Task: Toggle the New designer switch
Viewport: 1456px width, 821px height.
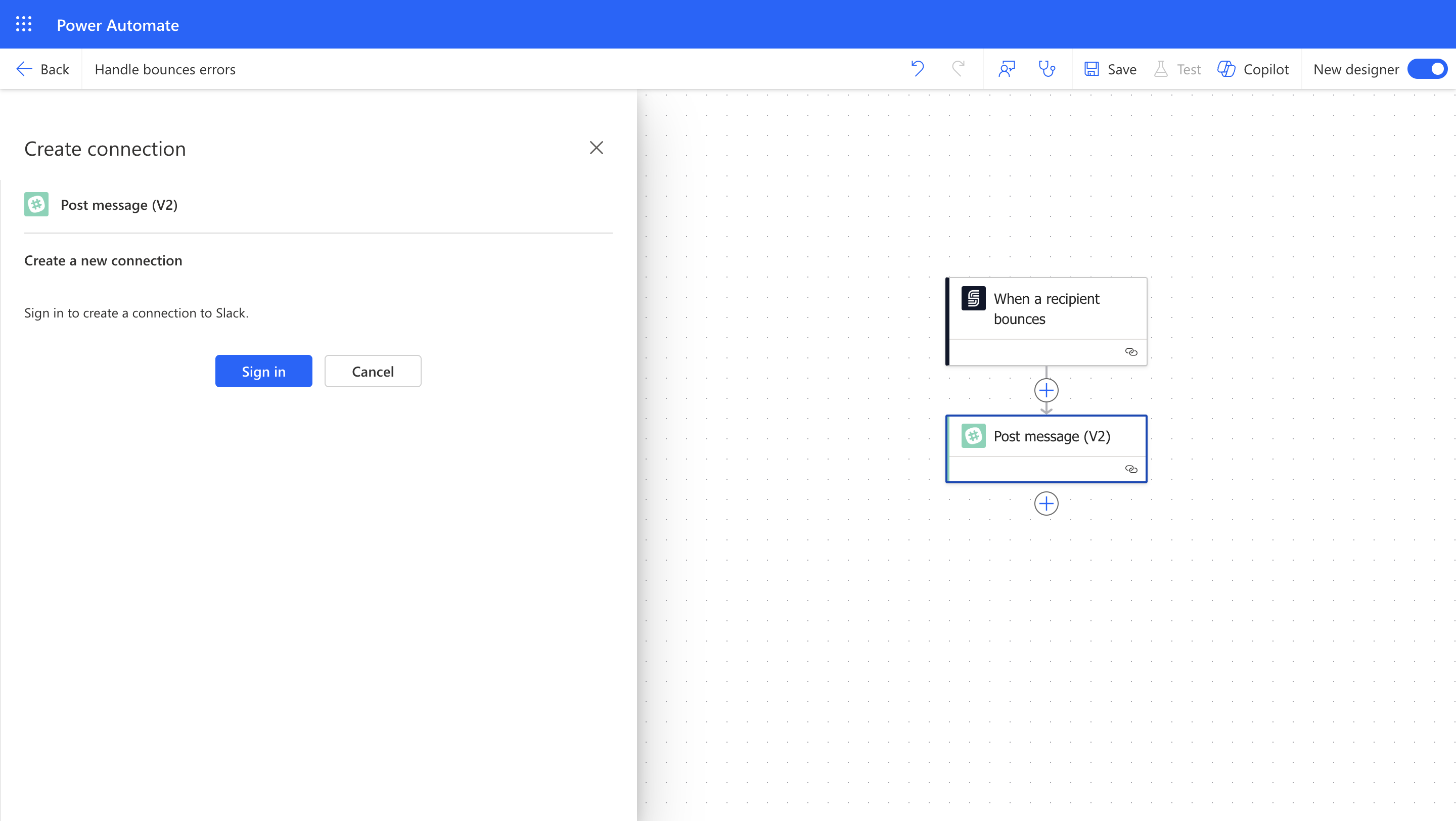Action: point(1428,69)
